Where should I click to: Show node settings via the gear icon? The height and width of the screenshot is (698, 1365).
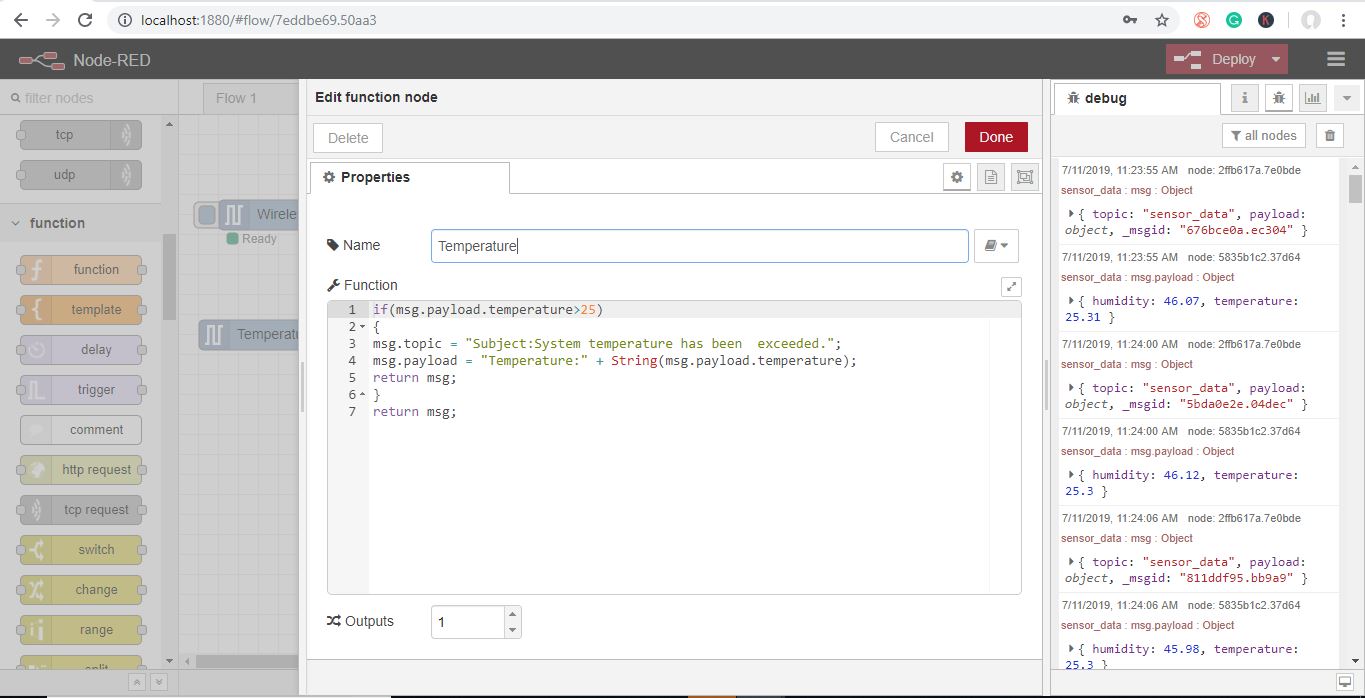pyautogui.click(x=957, y=177)
